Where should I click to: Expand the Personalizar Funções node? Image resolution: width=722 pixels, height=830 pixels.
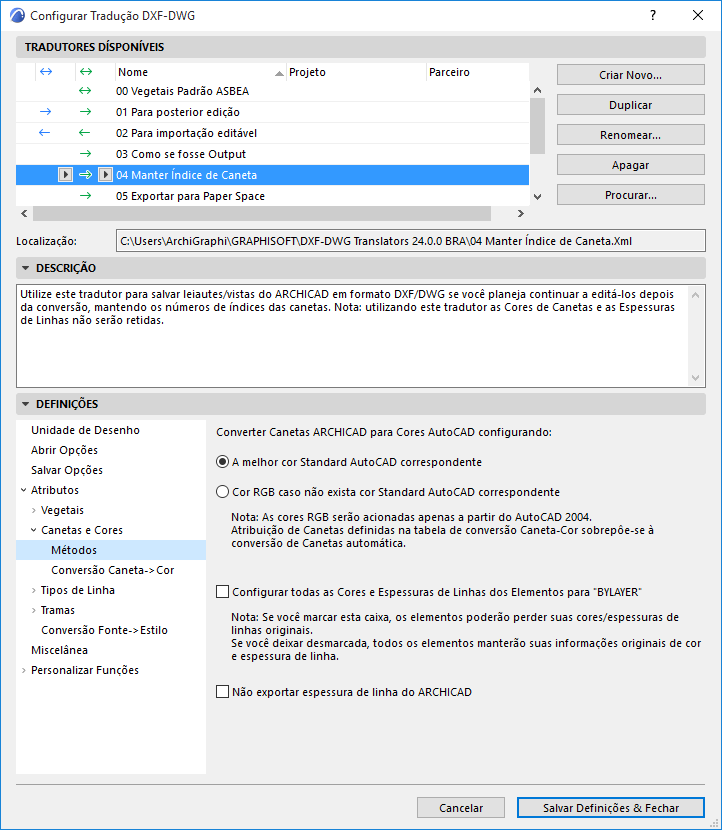point(24,670)
